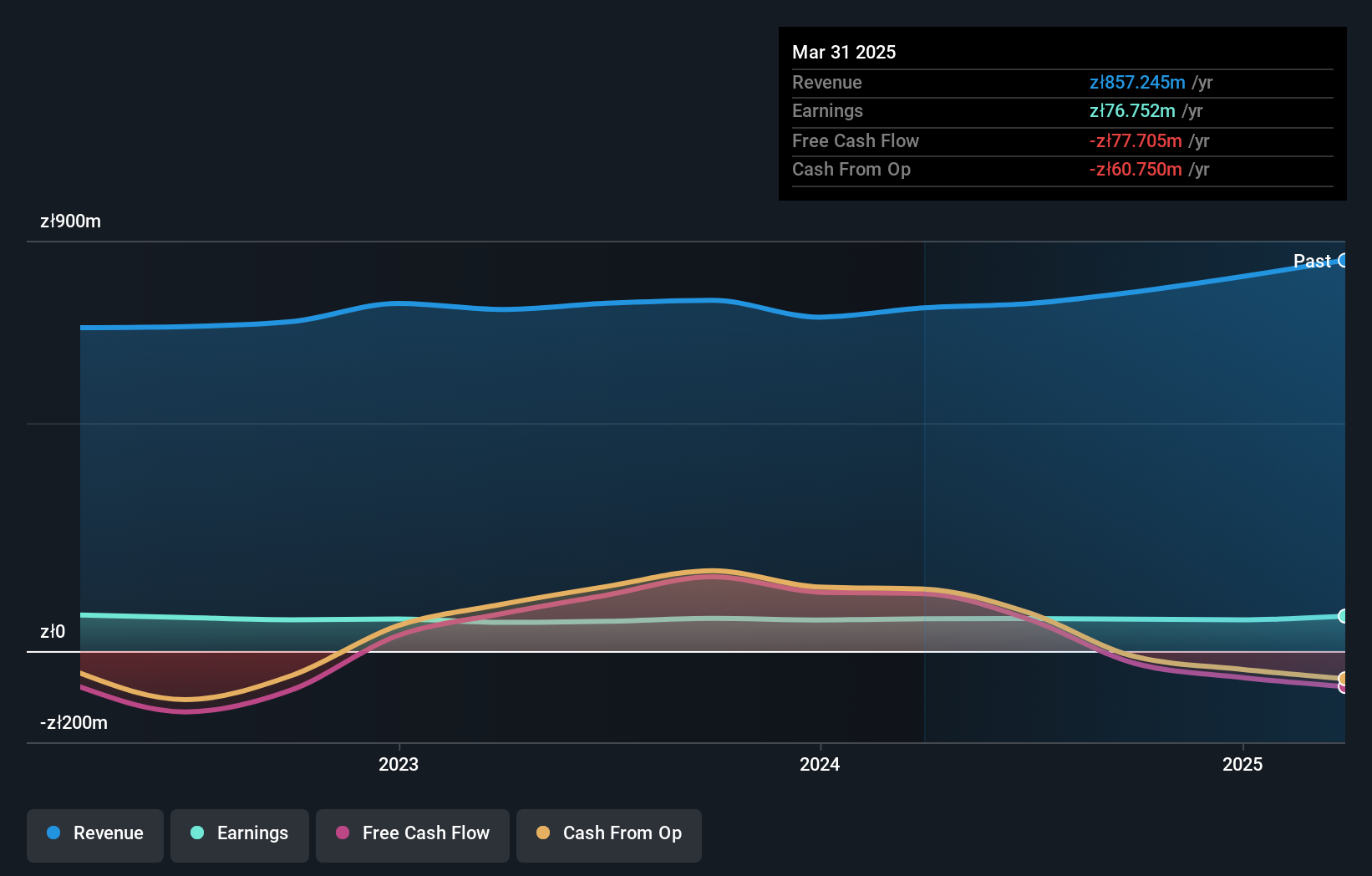Toggle the Revenue legend button
Viewport: 1372px width, 876px height.
tap(95, 835)
